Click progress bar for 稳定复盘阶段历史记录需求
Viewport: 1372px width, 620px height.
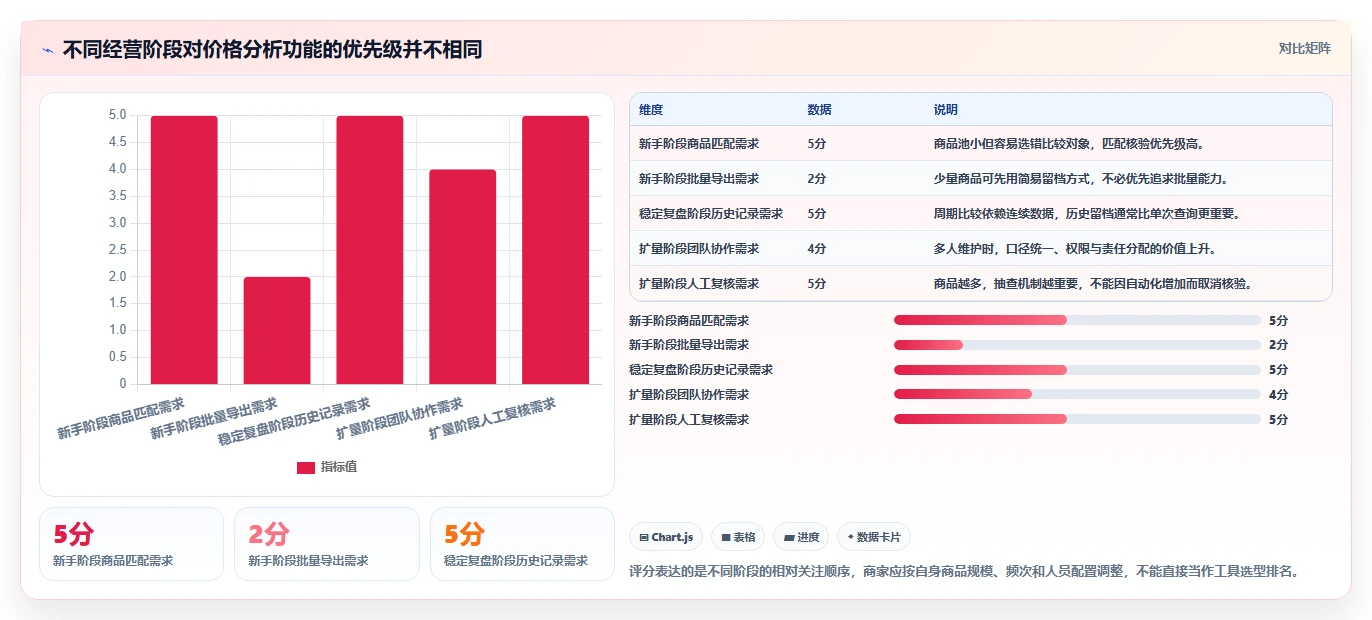(x=1077, y=370)
